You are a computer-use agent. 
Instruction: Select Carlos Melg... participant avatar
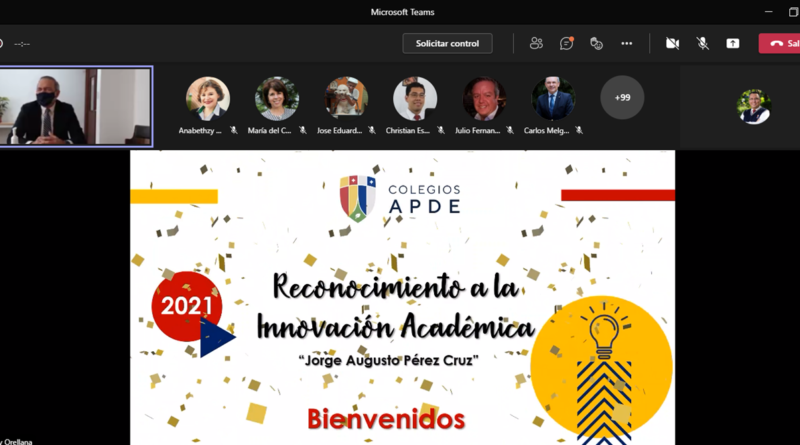tap(553, 98)
